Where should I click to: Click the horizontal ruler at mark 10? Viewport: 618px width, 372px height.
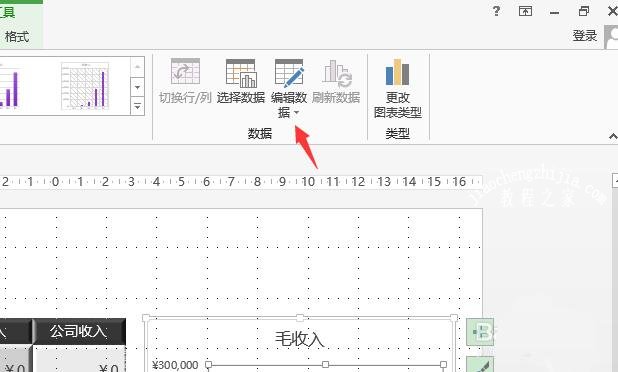click(308, 182)
